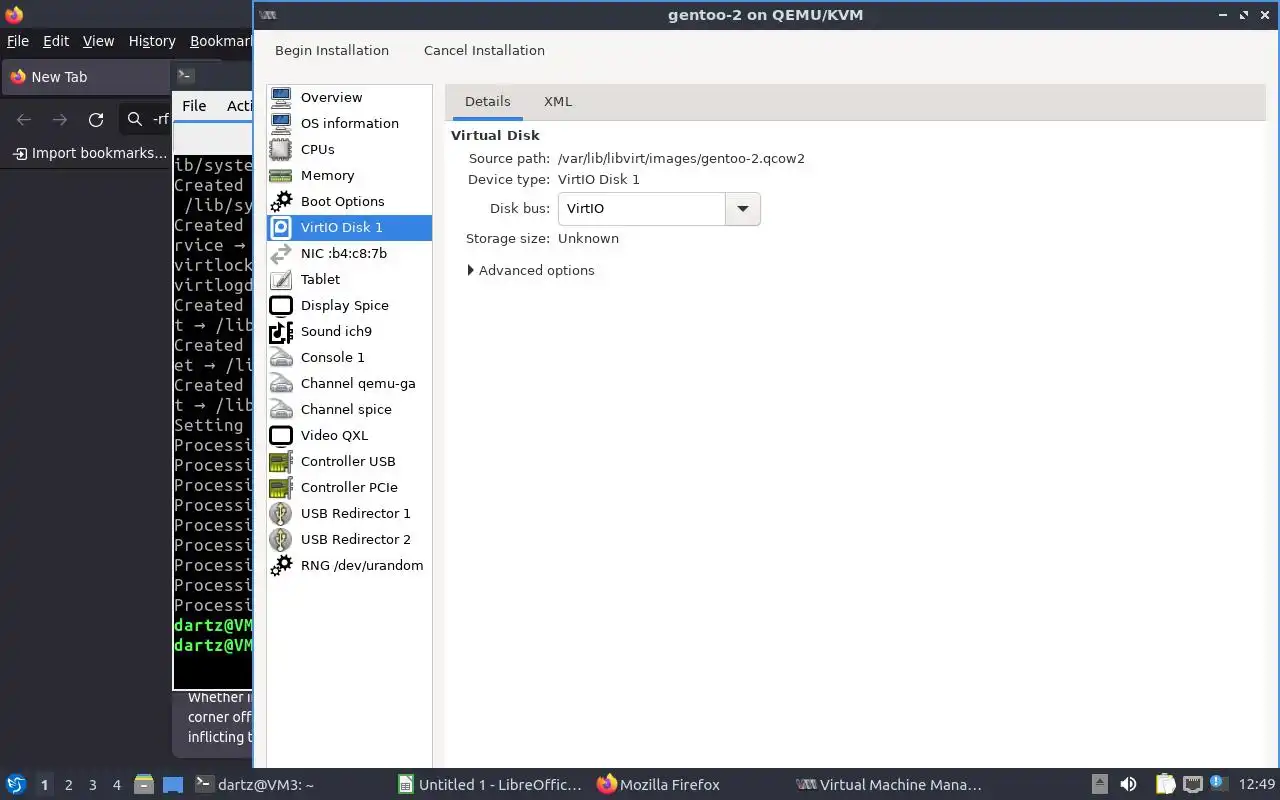Click the NIC network arrows icon
The image size is (1280, 800).
tap(281, 253)
